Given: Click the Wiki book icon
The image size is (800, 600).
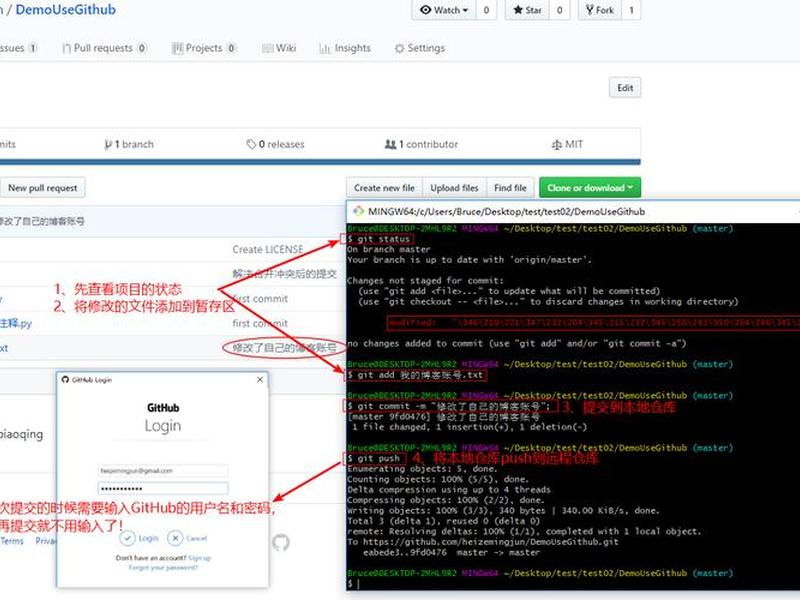Looking at the screenshot, I should pyautogui.click(x=267, y=48).
